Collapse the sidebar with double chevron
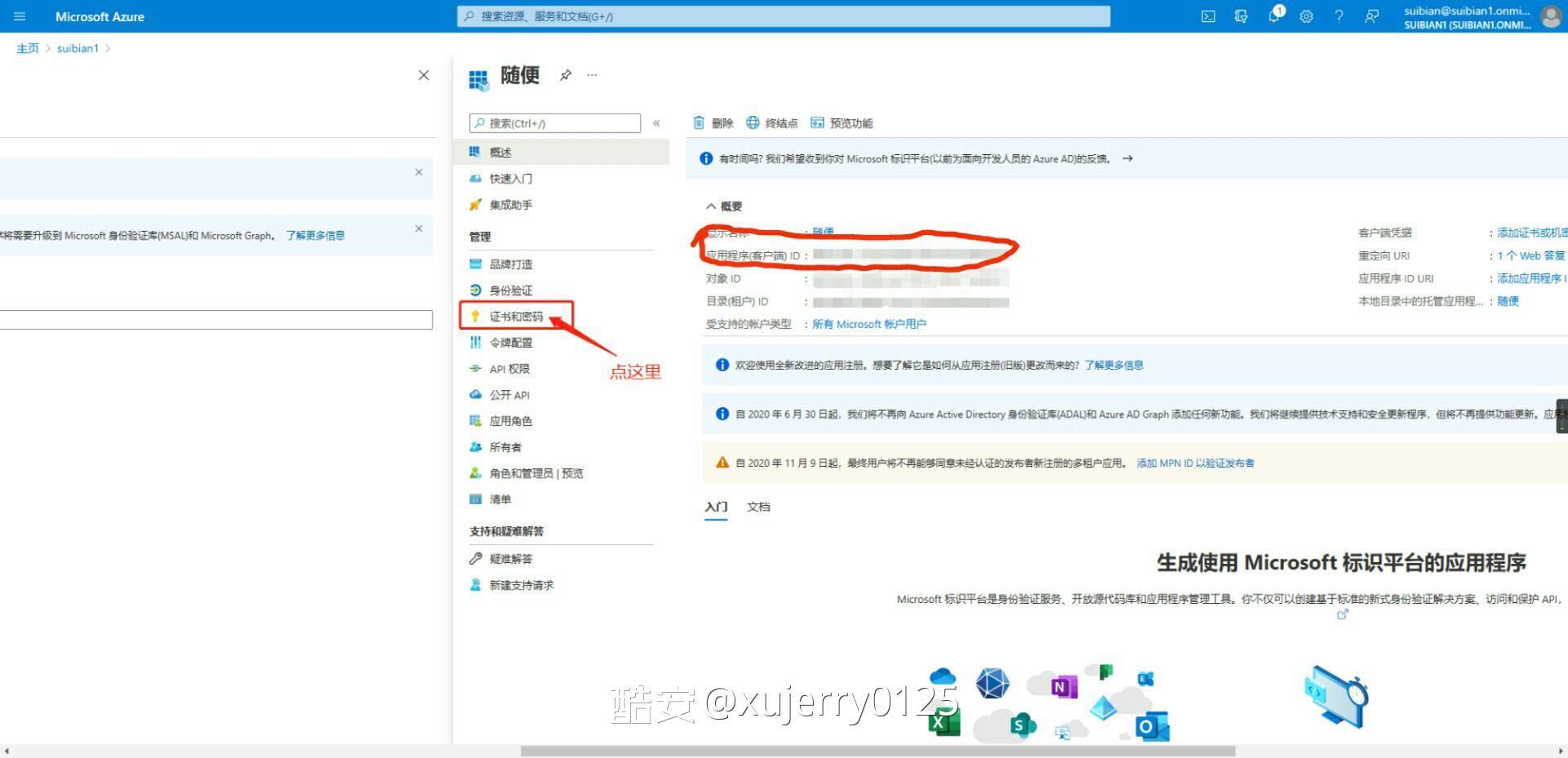Screen dimensions: 1568x758 [656, 123]
